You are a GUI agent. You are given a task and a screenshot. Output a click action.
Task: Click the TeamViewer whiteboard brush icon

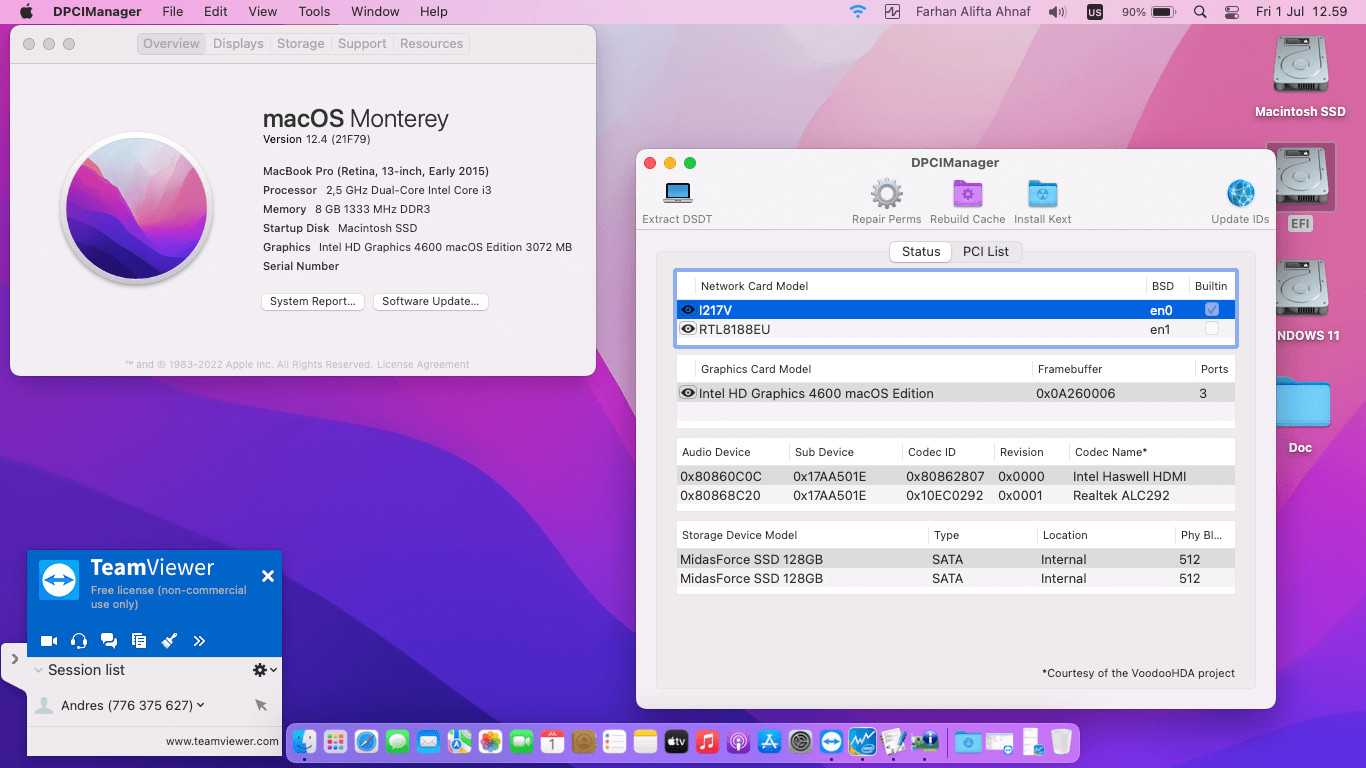[169, 641]
